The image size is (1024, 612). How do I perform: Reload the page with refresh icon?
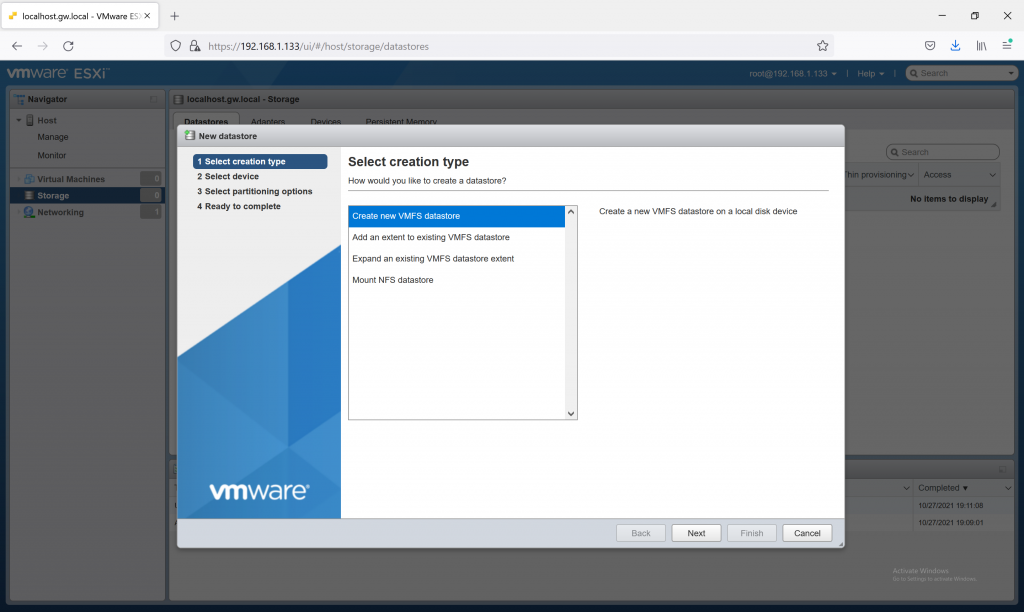pyautogui.click(x=68, y=46)
